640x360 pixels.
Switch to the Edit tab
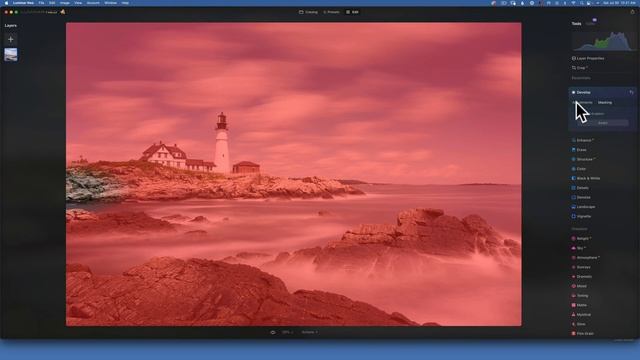352,12
